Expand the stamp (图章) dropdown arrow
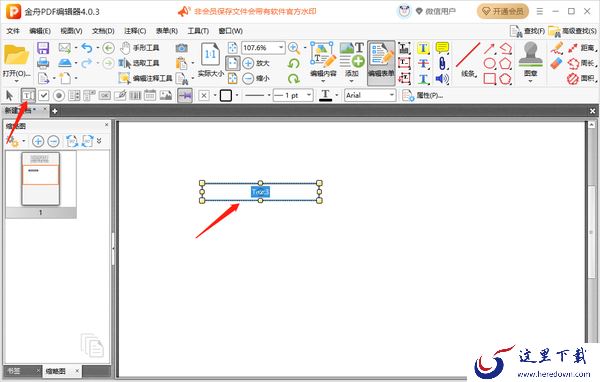This screenshot has width=600, height=382. [530, 81]
